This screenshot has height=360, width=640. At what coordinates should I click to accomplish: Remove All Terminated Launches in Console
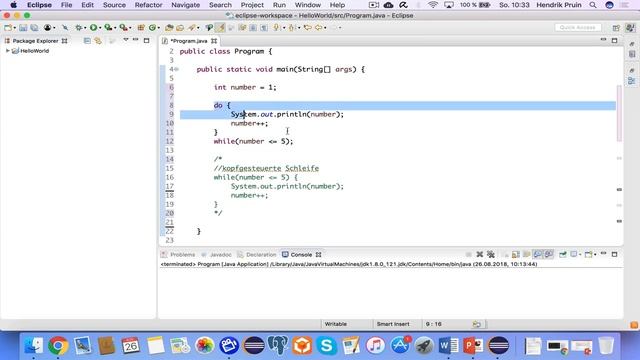click(x=491, y=254)
